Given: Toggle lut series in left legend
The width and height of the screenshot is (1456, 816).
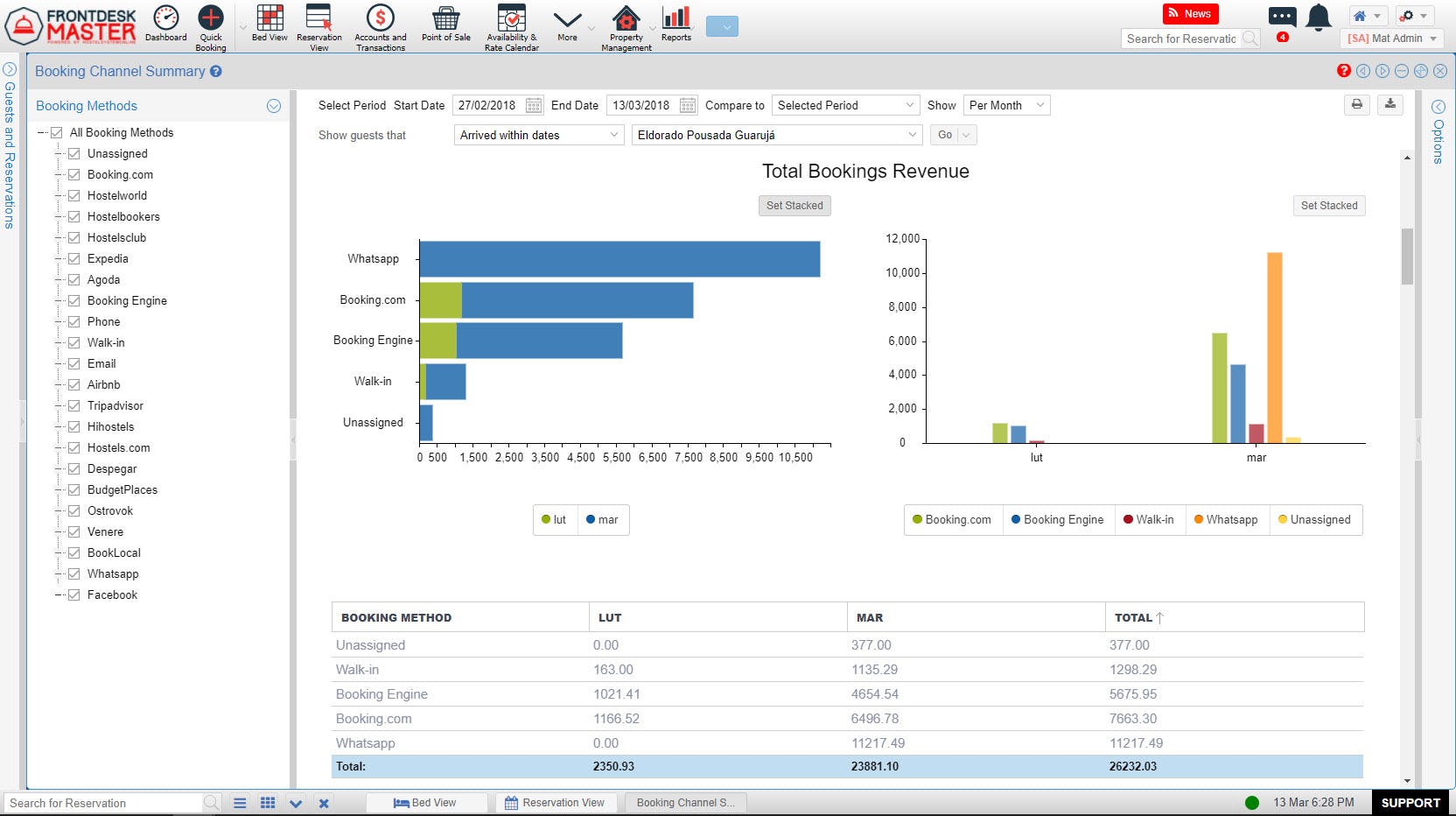Looking at the screenshot, I should [555, 520].
